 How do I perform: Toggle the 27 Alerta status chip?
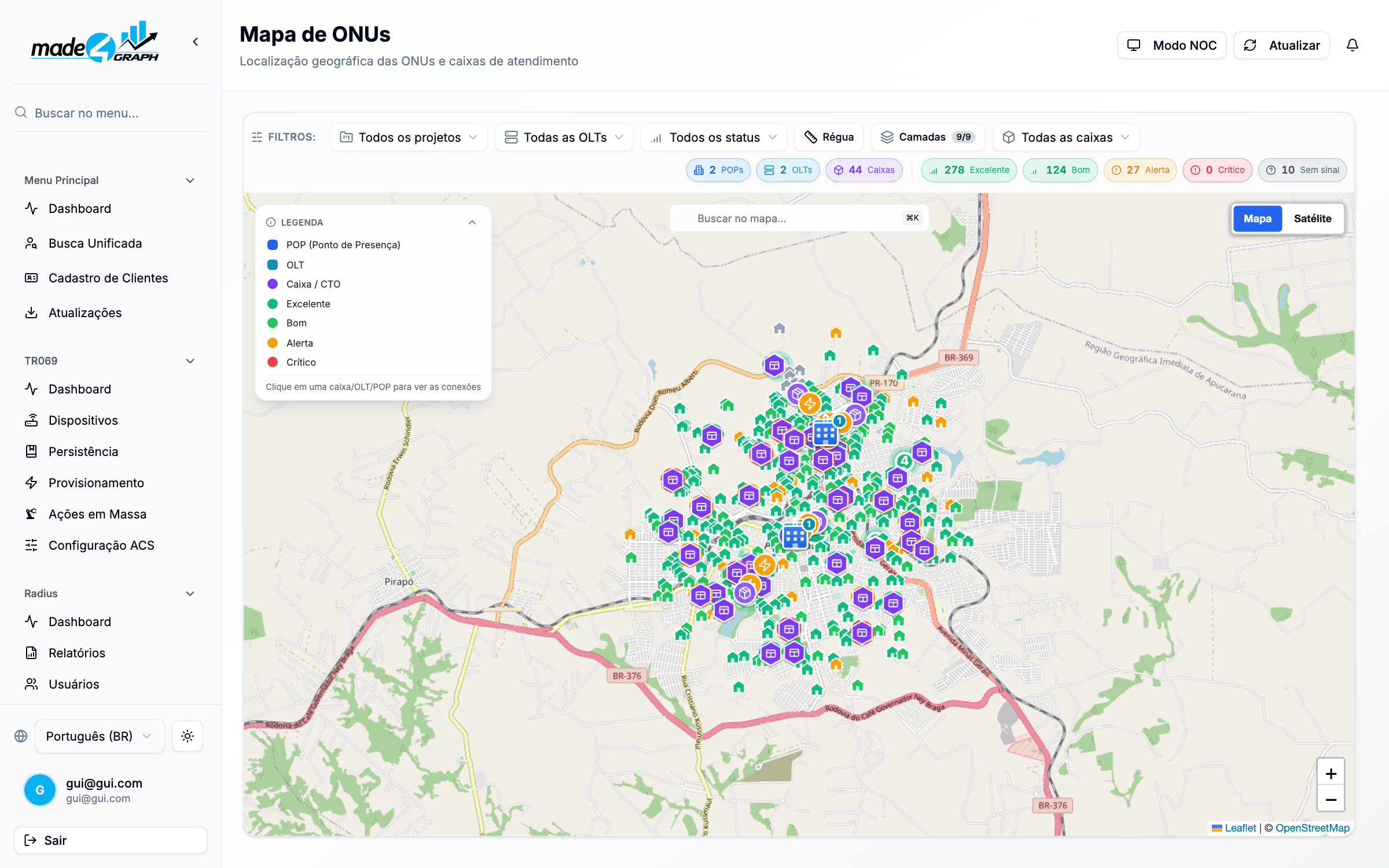1140,170
